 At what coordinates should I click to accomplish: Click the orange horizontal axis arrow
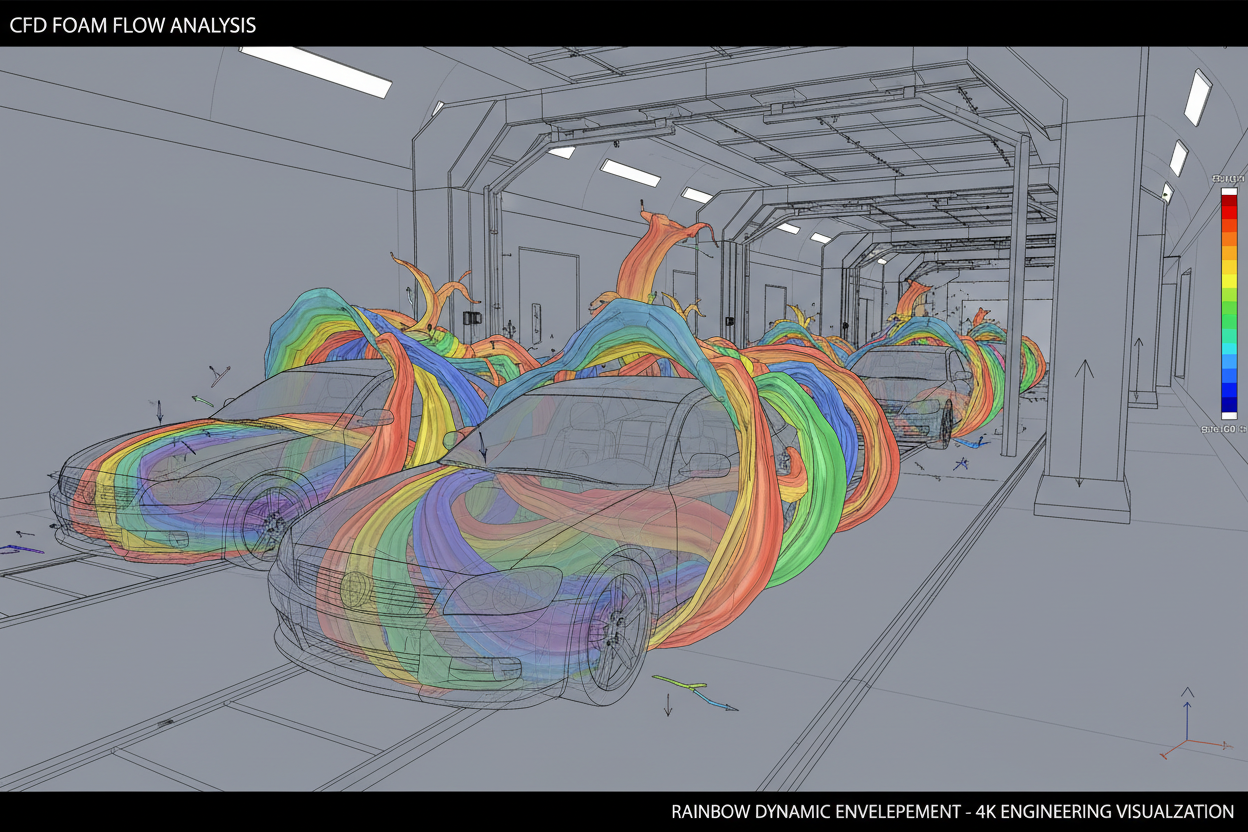click(x=1227, y=746)
